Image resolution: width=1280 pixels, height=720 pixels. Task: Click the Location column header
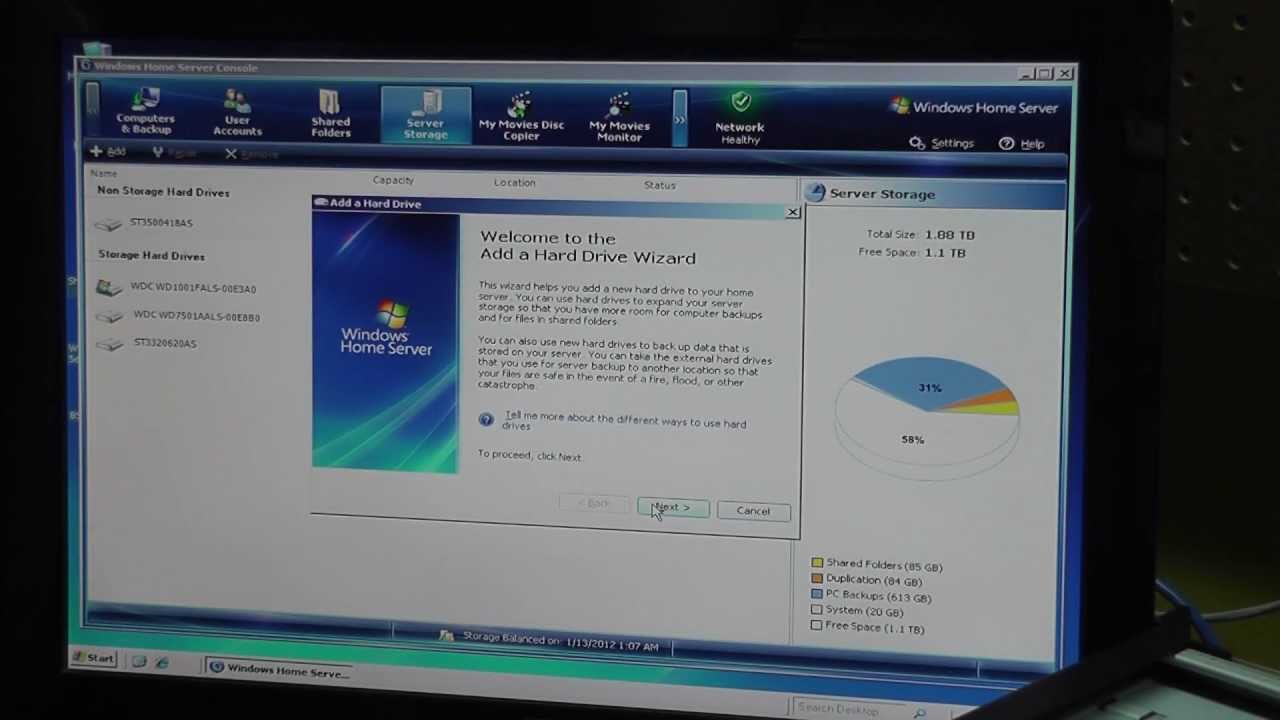tap(514, 182)
